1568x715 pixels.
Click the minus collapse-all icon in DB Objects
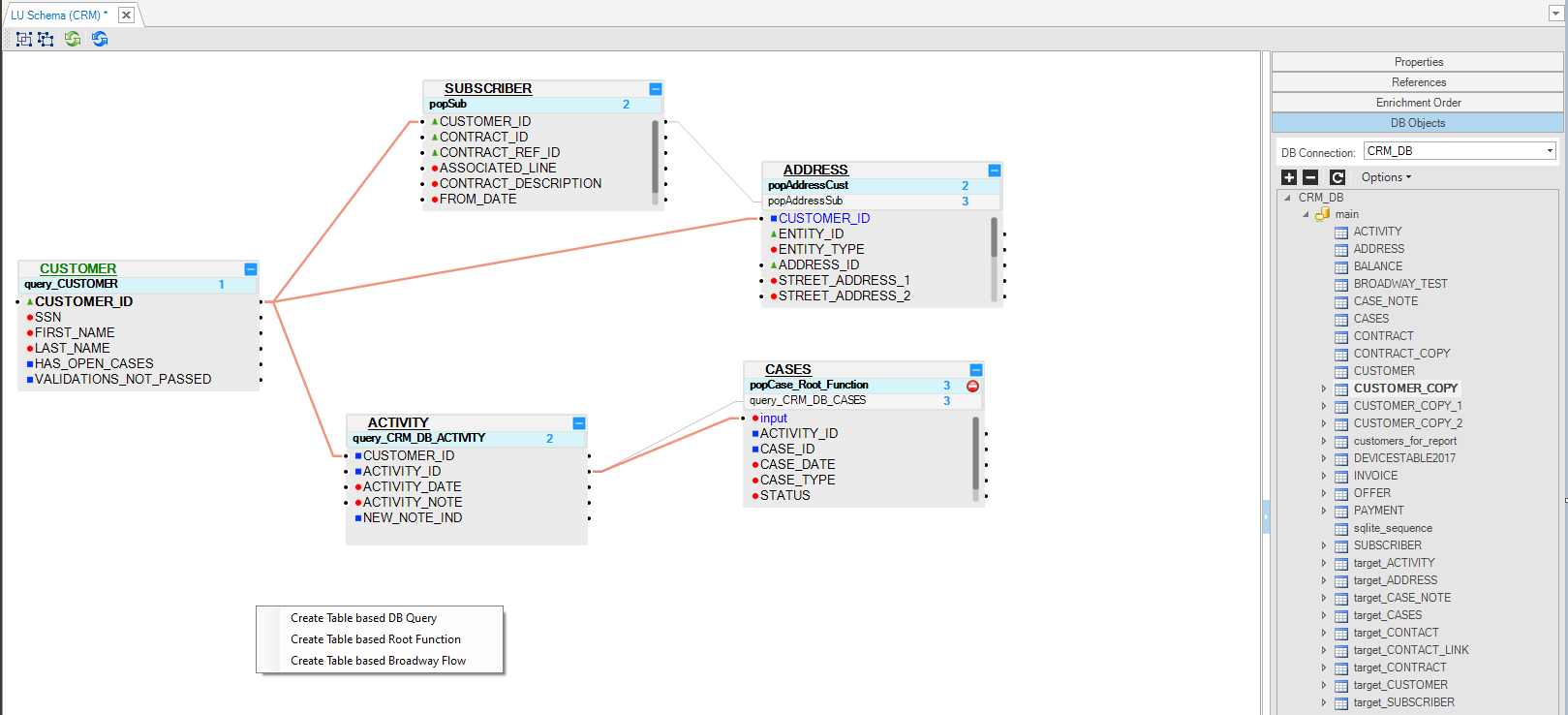[x=1310, y=177]
